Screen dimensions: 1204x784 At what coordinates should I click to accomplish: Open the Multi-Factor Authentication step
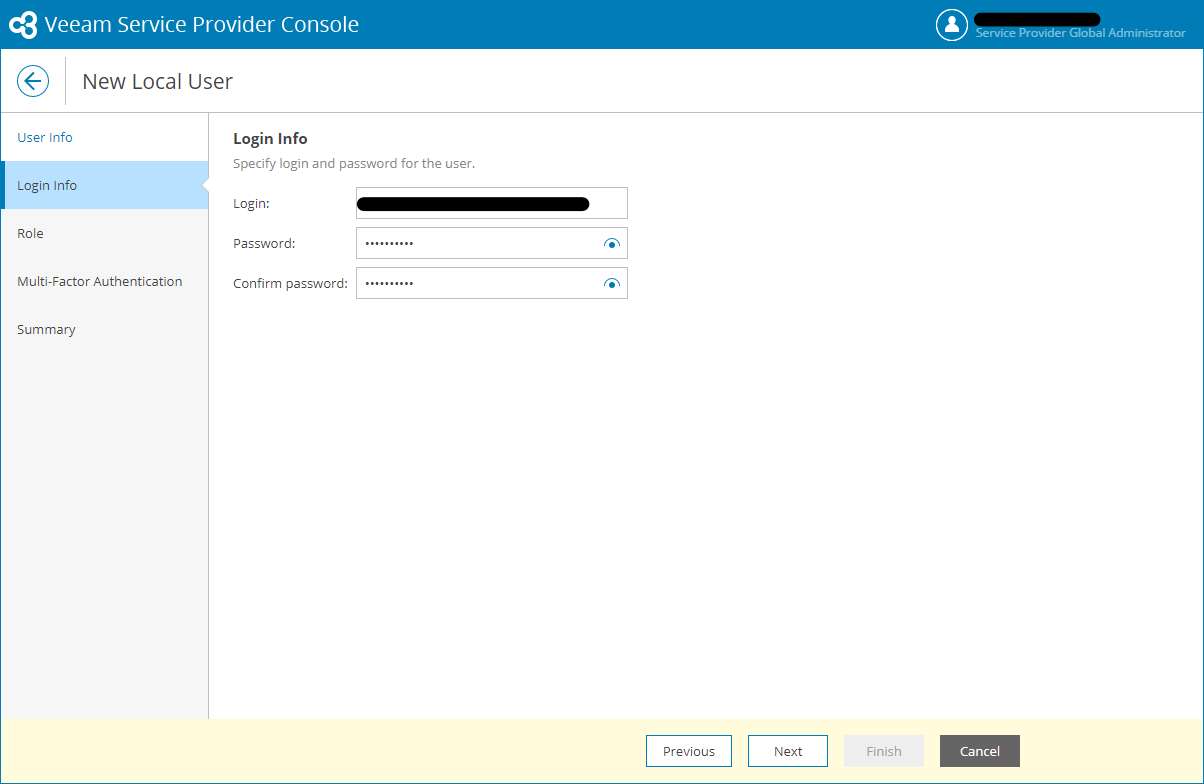(x=104, y=281)
